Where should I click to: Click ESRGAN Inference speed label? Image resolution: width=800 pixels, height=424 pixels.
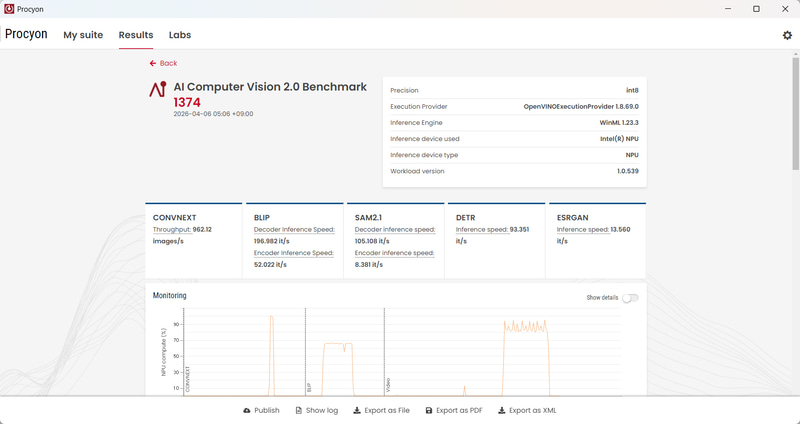tap(583, 230)
